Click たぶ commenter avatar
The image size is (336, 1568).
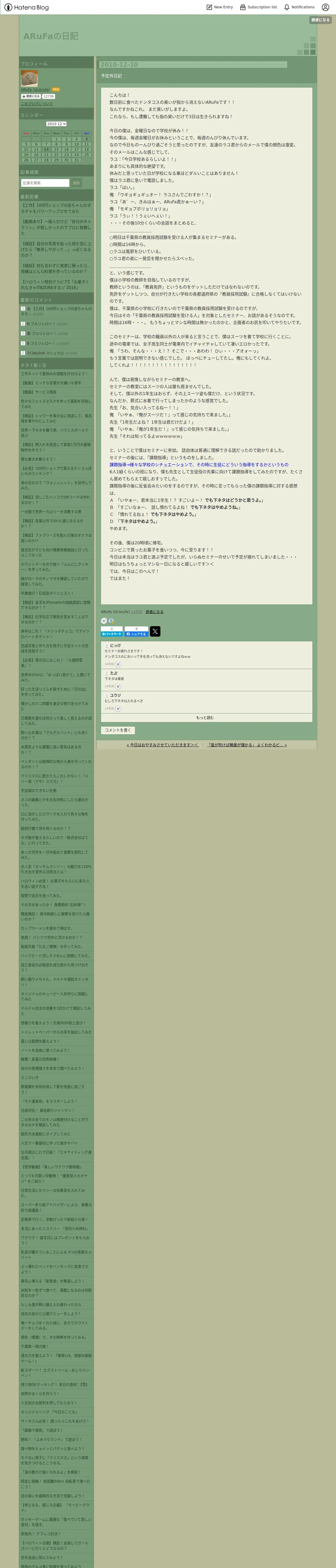click(107, 673)
